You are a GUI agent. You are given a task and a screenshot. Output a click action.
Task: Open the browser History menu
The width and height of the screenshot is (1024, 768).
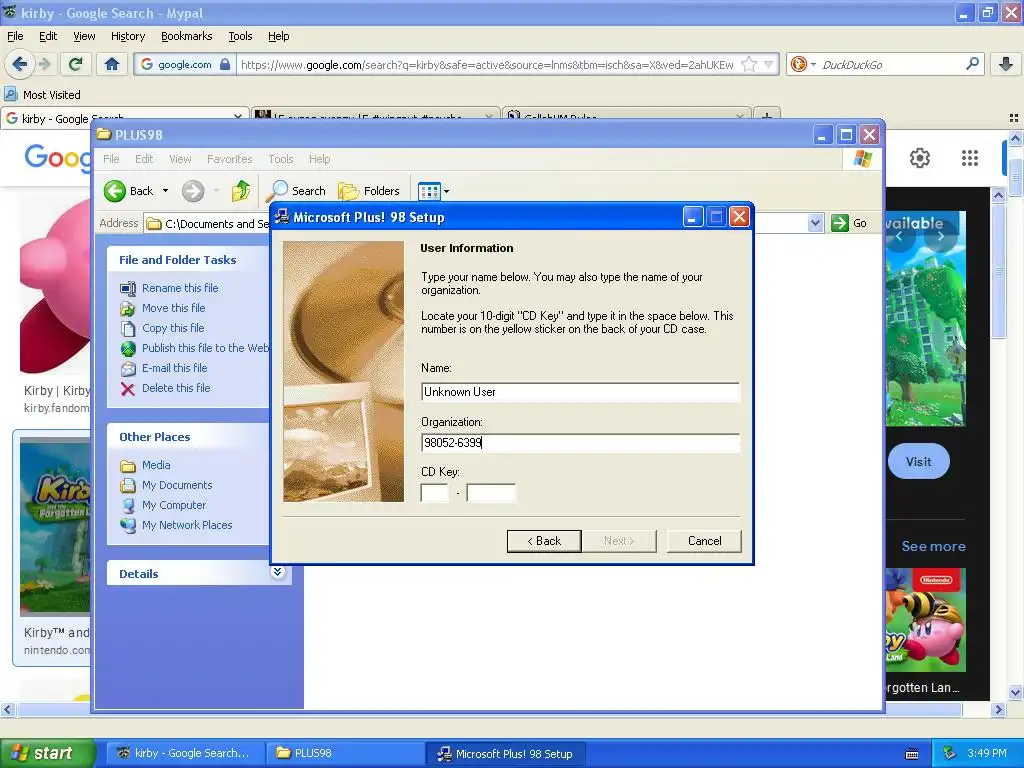(x=127, y=36)
